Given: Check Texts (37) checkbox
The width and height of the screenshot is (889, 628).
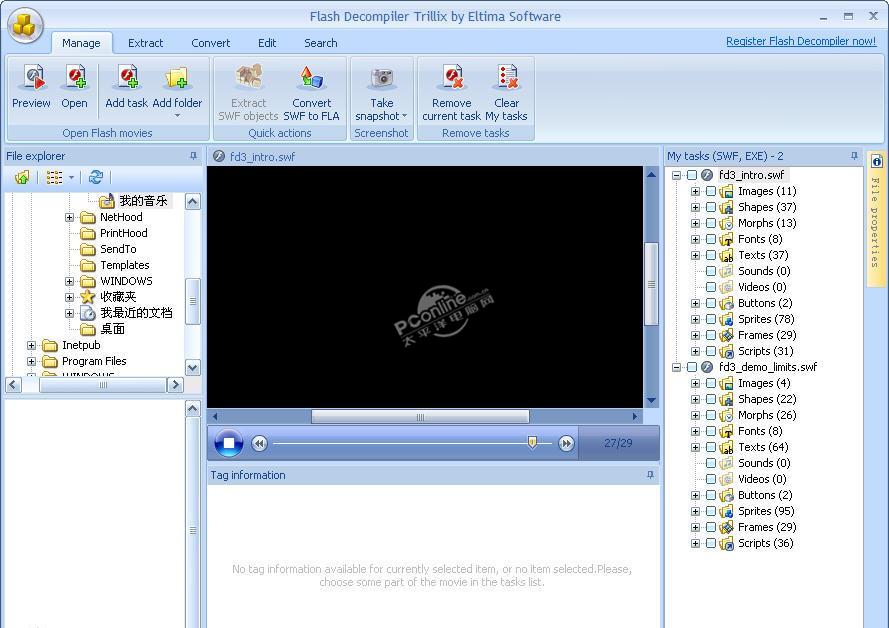Looking at the screenshot, I should tap(711, 255).
